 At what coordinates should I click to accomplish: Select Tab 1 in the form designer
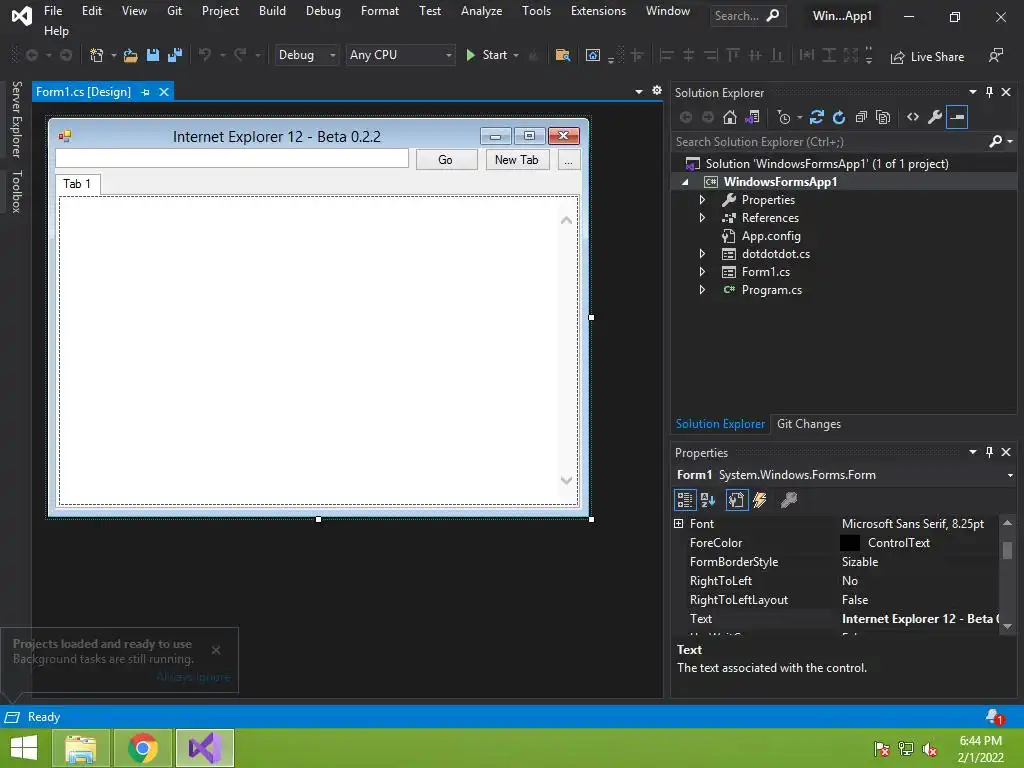click(x=77, y=184)
